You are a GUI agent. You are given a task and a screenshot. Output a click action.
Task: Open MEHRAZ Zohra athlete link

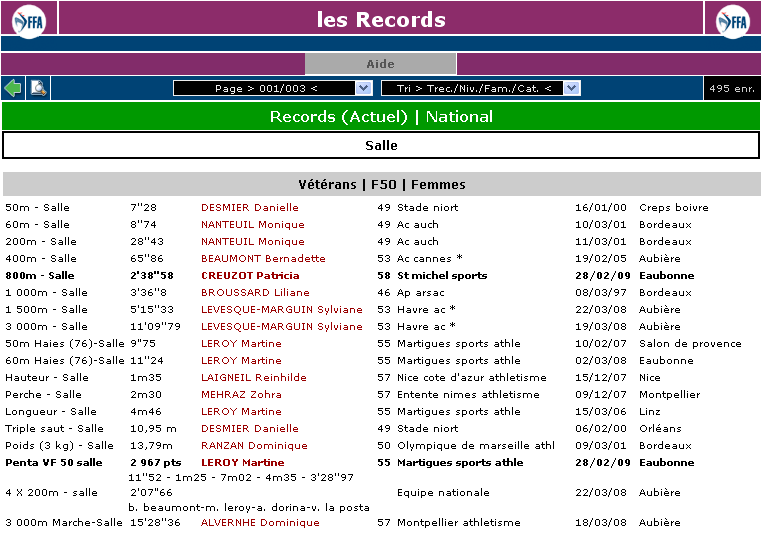pos(242,395)
